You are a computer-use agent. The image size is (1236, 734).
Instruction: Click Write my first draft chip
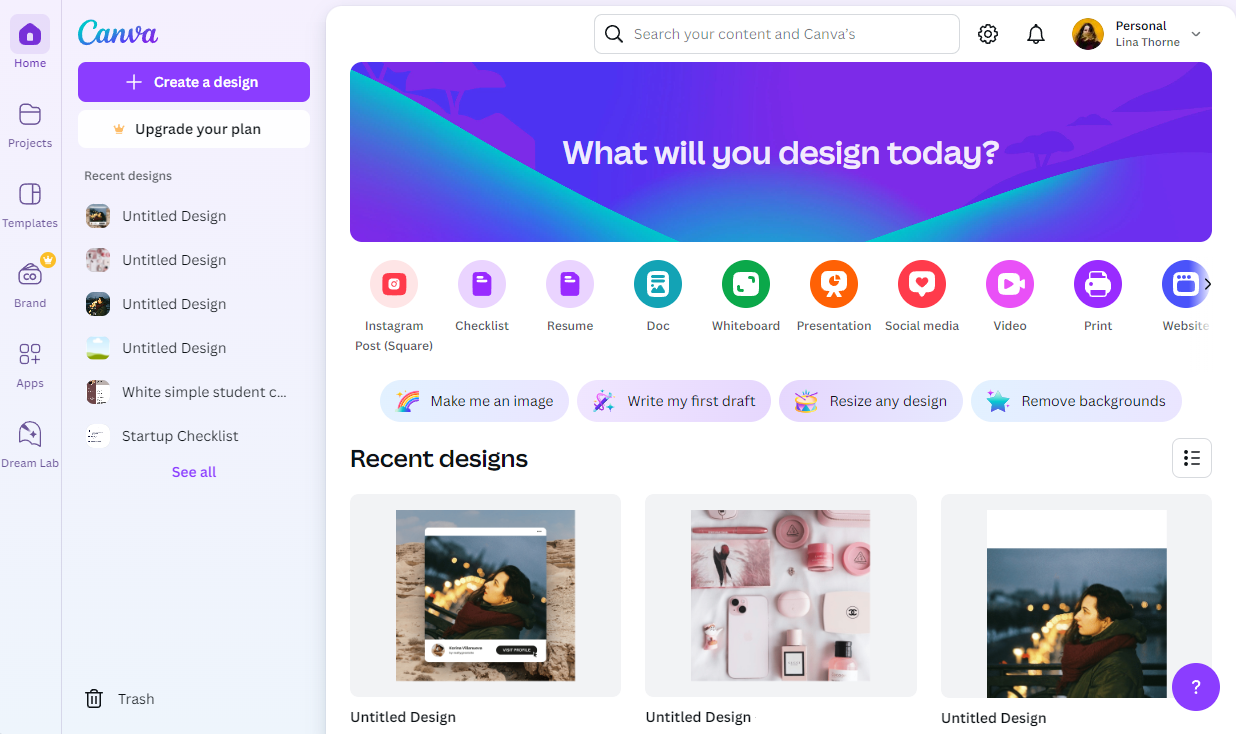(674, 401)
